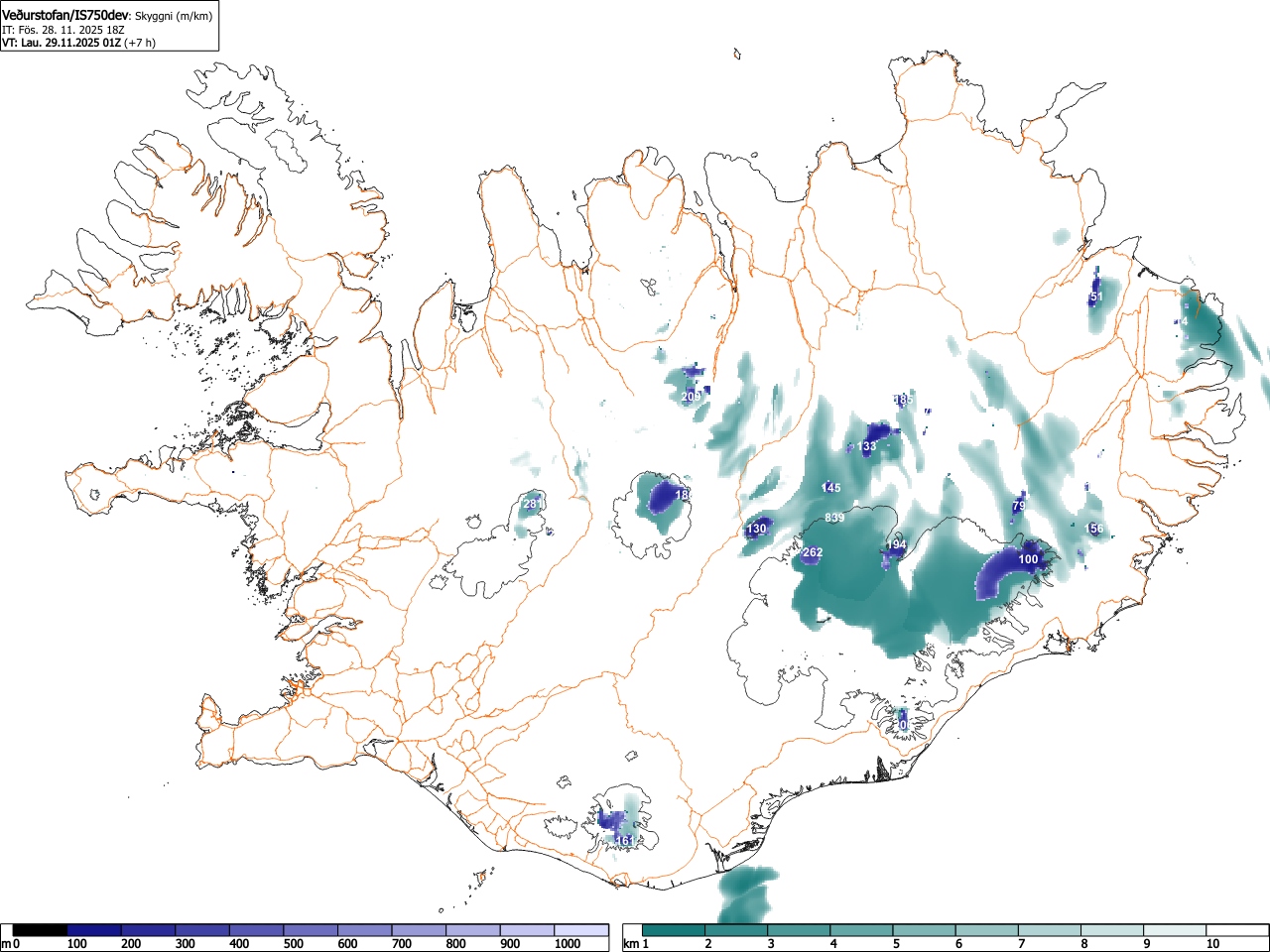The height and width of the screenshot is (952, 1270).
Task: Click the 51 value in northeast Iceland
Action: click(x=1096, y=297)
